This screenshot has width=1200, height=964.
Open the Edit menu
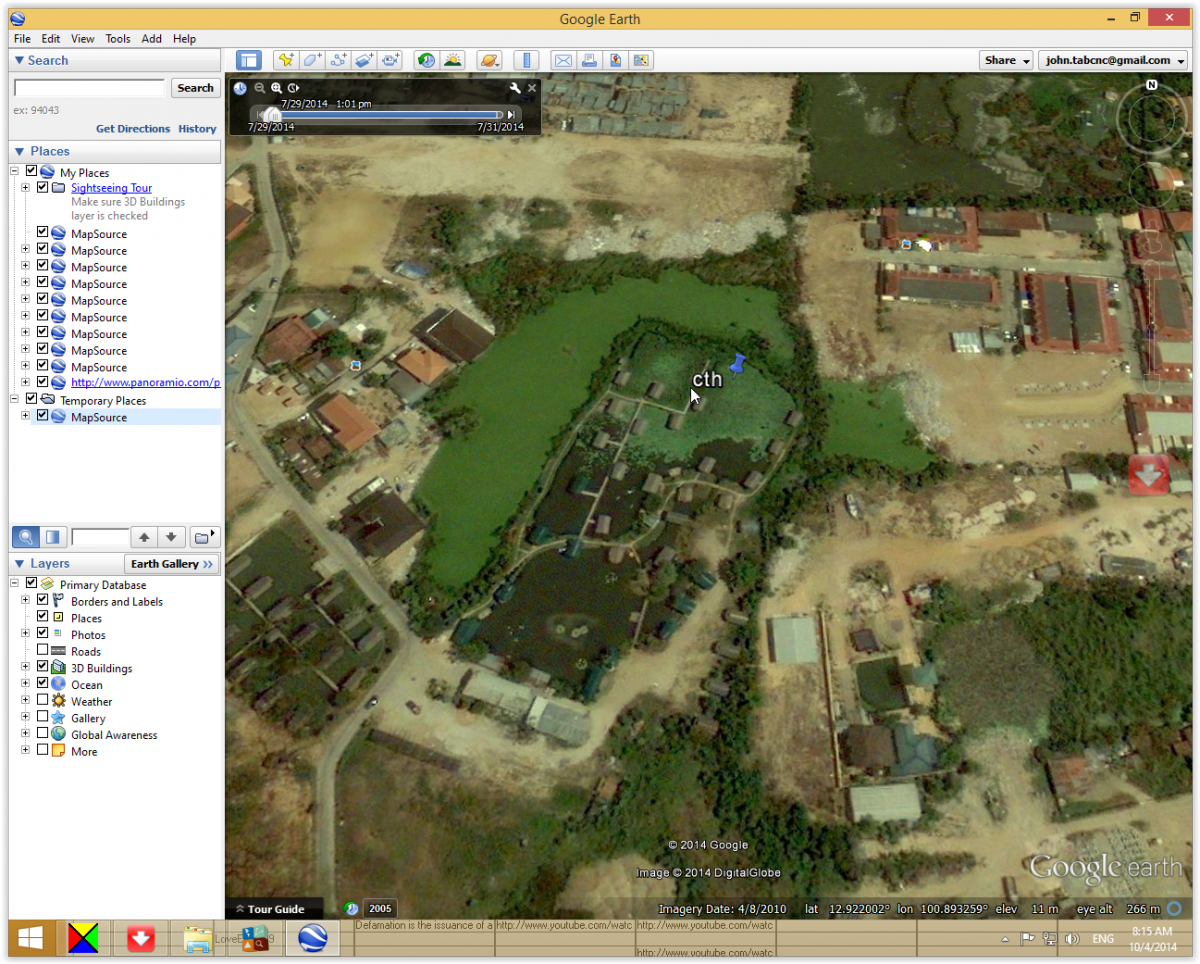tap(51, 39)
